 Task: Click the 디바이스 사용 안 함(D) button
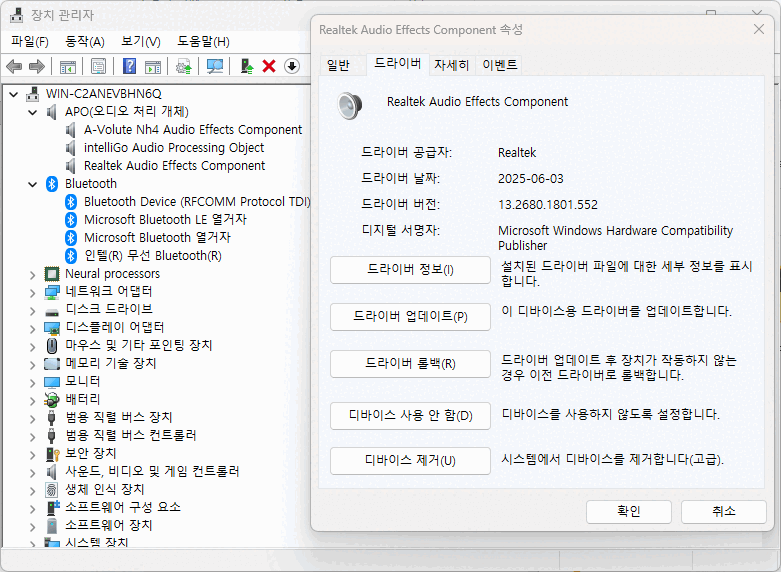[410, 416]
